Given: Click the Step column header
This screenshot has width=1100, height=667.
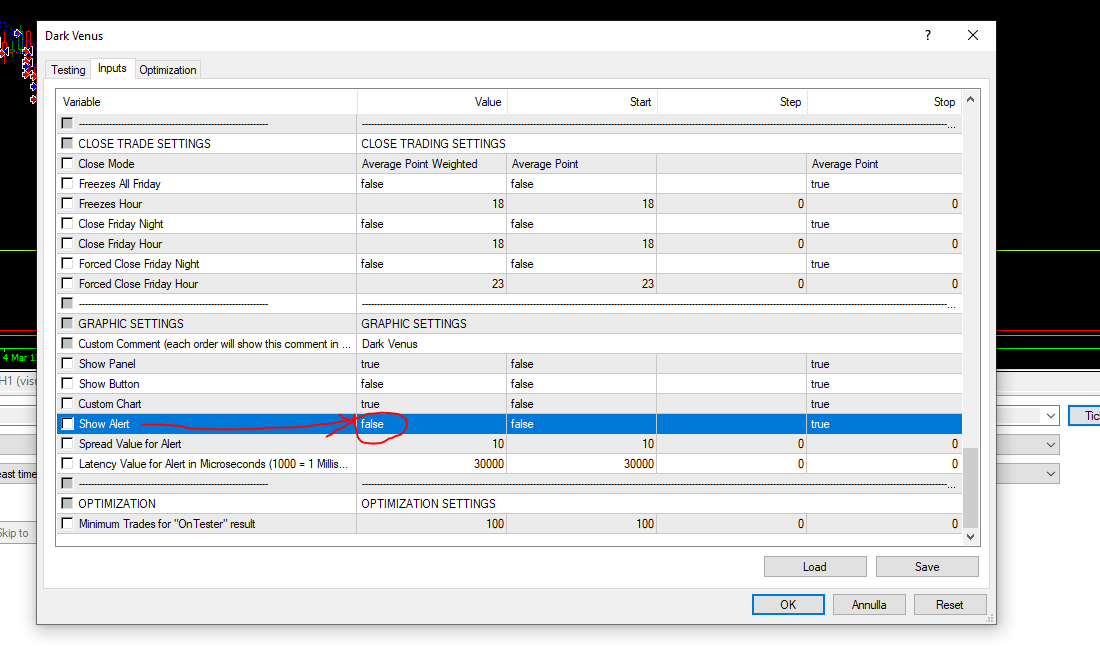Looking at the screenshot, I should [x=732, y=102].
